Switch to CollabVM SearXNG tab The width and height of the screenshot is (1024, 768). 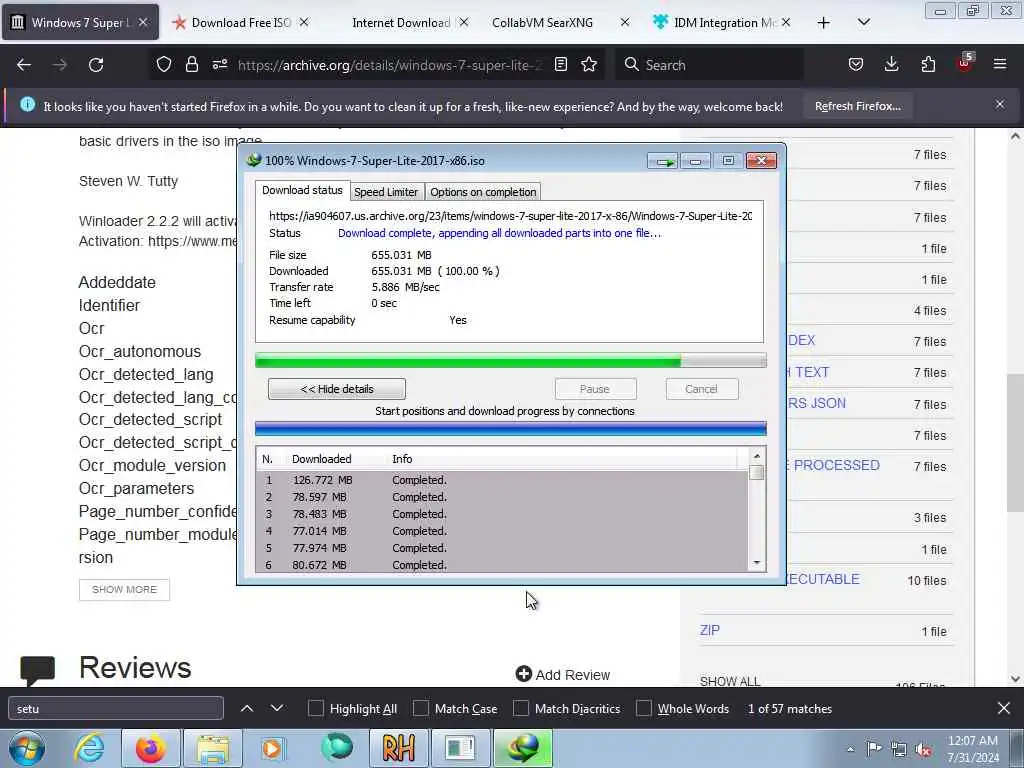tap(542, 23)
